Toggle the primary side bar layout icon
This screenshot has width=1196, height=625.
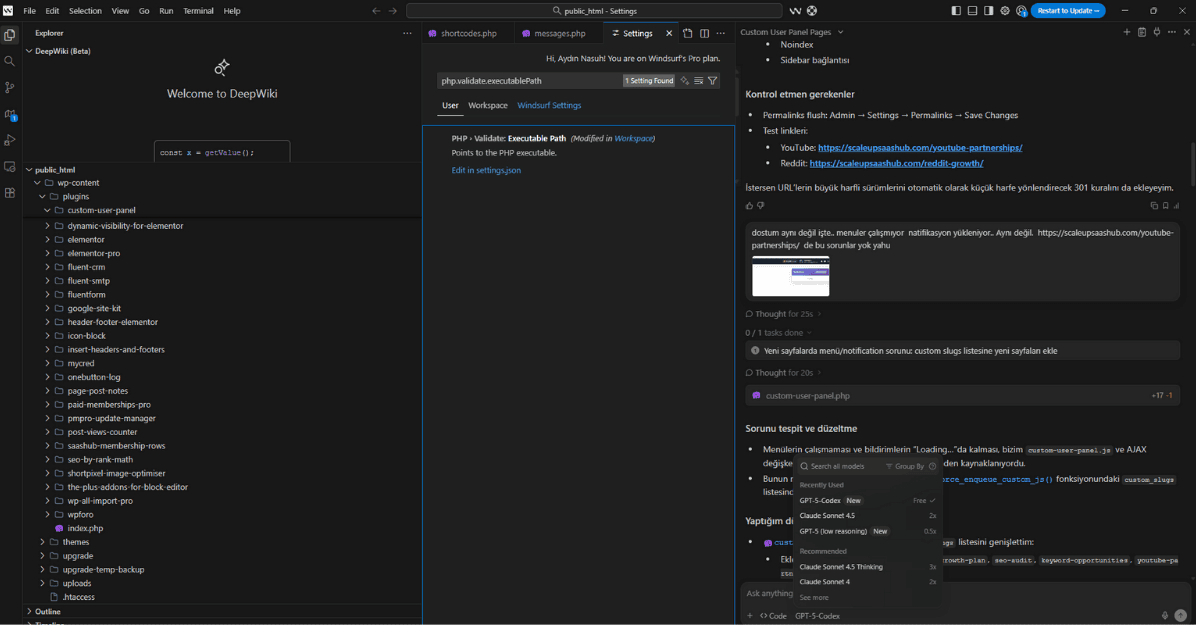pos(956,11)
